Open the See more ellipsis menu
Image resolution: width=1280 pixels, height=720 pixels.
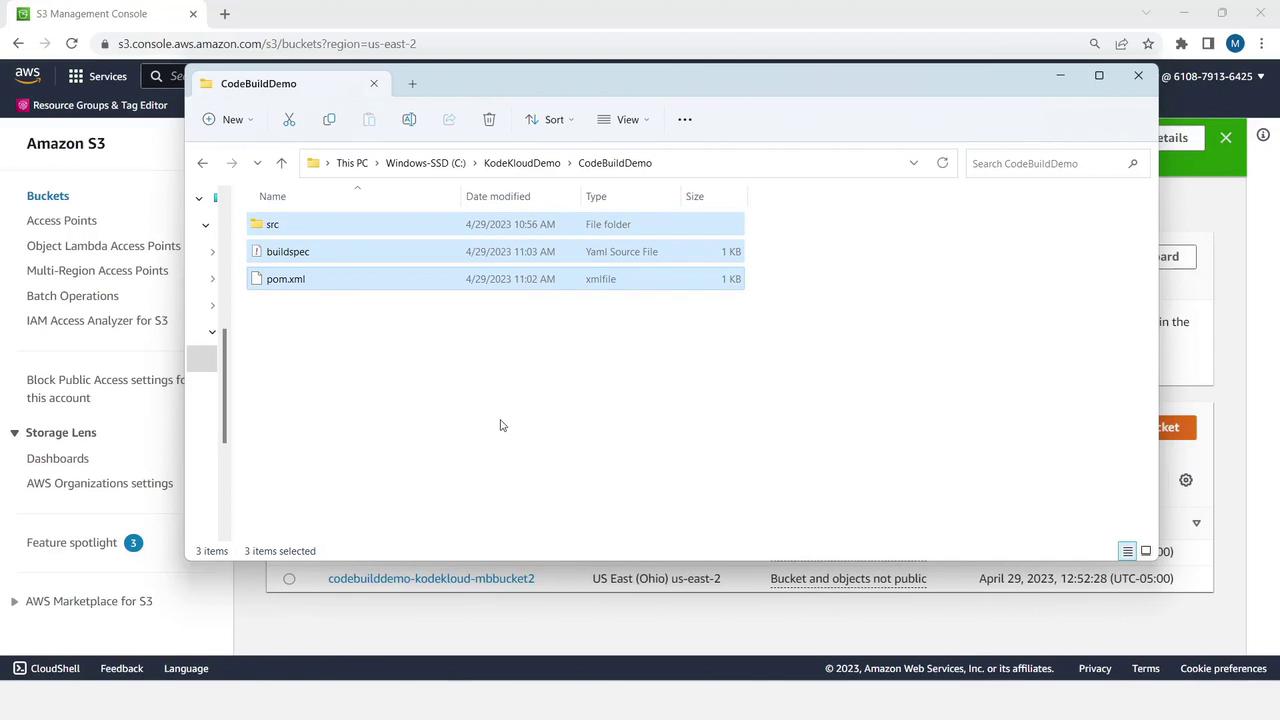point(685,120)
